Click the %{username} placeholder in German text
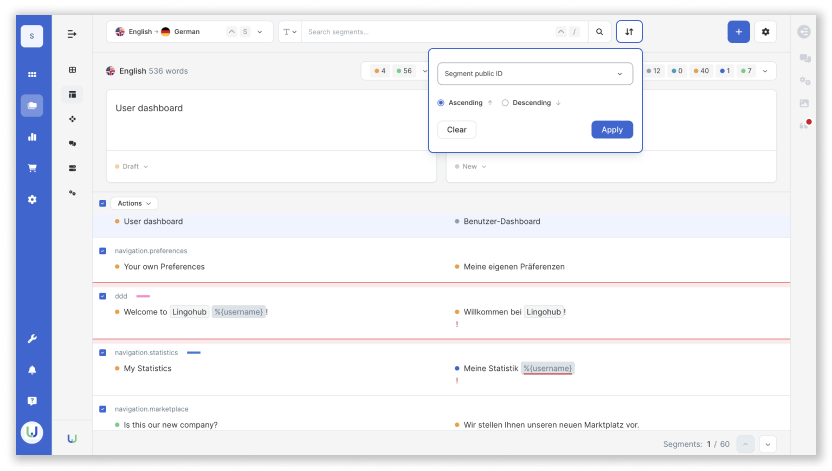The image size is (832, 471). [548, 368]
